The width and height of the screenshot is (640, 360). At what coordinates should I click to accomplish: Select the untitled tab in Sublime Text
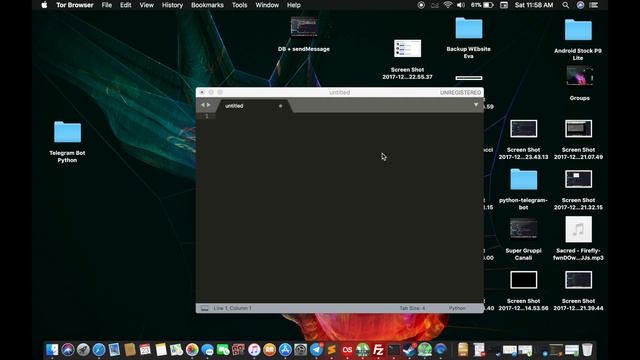[253, 106]
